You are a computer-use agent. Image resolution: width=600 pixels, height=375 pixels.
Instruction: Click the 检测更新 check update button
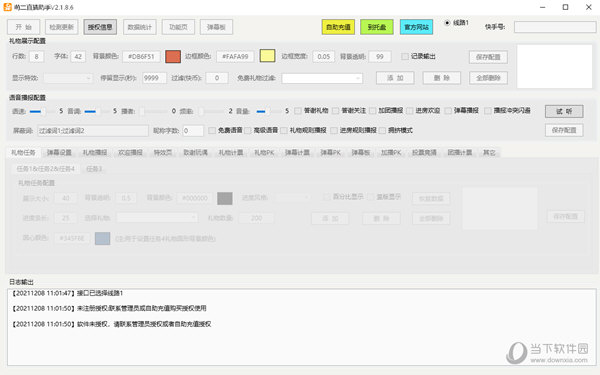point(62,27)
